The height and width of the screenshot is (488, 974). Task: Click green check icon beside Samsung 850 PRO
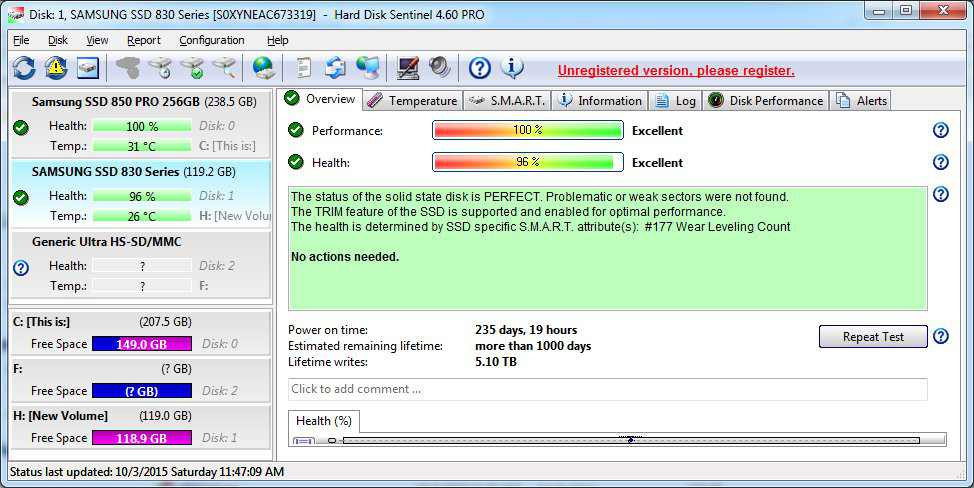[20, 128]
